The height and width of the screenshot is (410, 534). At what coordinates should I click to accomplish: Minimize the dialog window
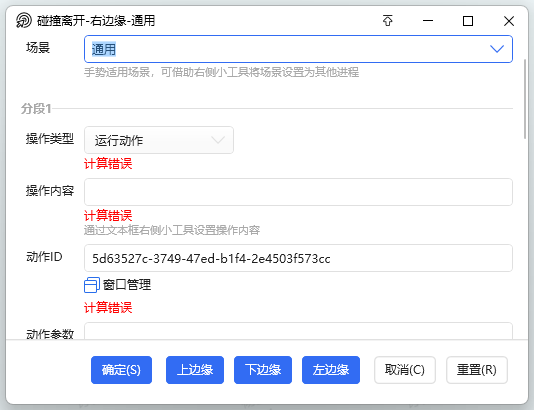pyautogui.click(x=428, y=21)
